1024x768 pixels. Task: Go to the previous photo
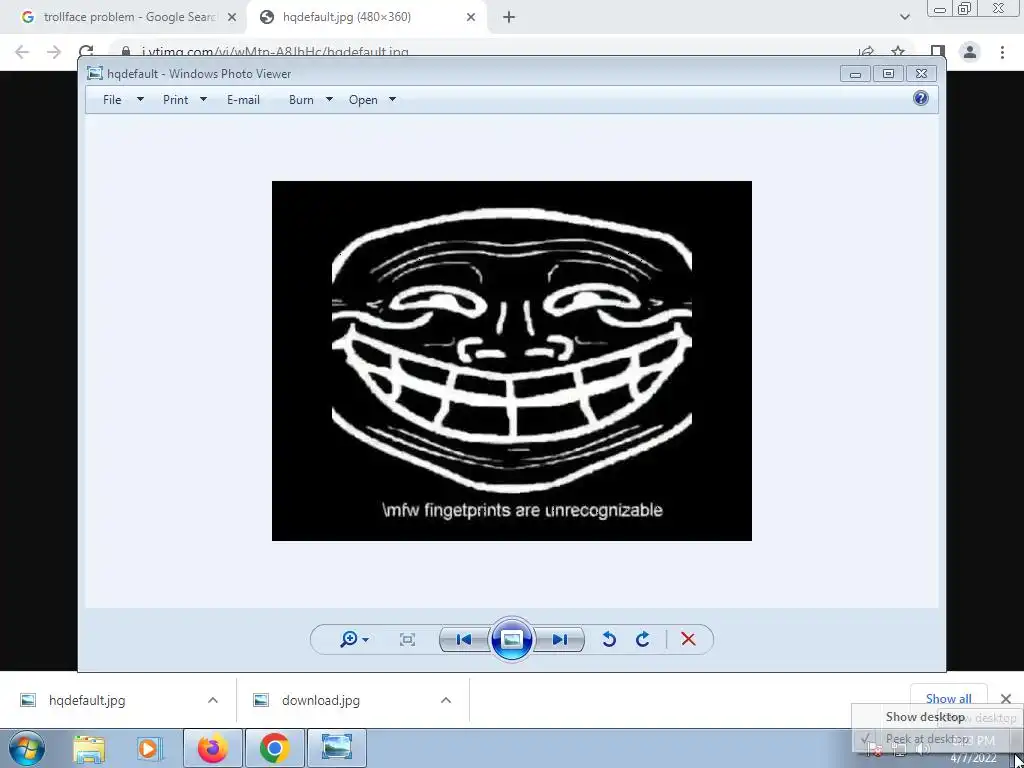click(464, 639)
